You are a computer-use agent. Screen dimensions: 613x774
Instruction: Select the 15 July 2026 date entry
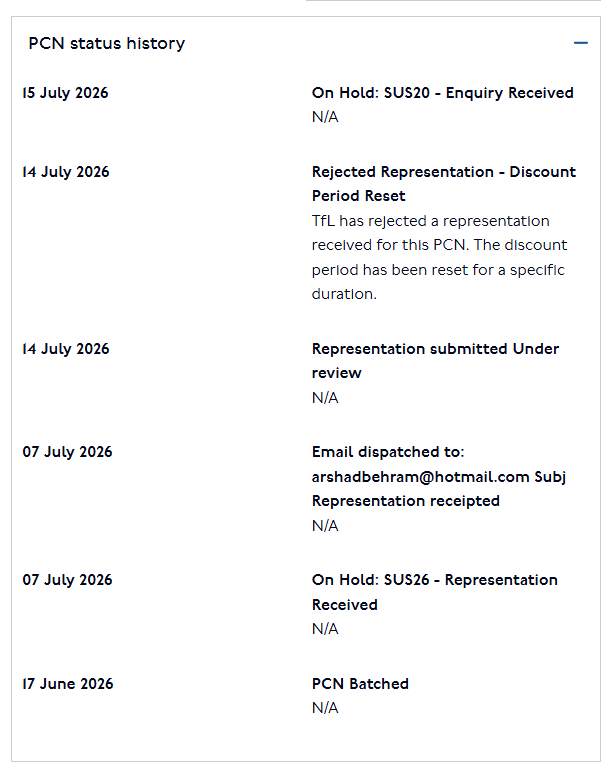(65, 93)
